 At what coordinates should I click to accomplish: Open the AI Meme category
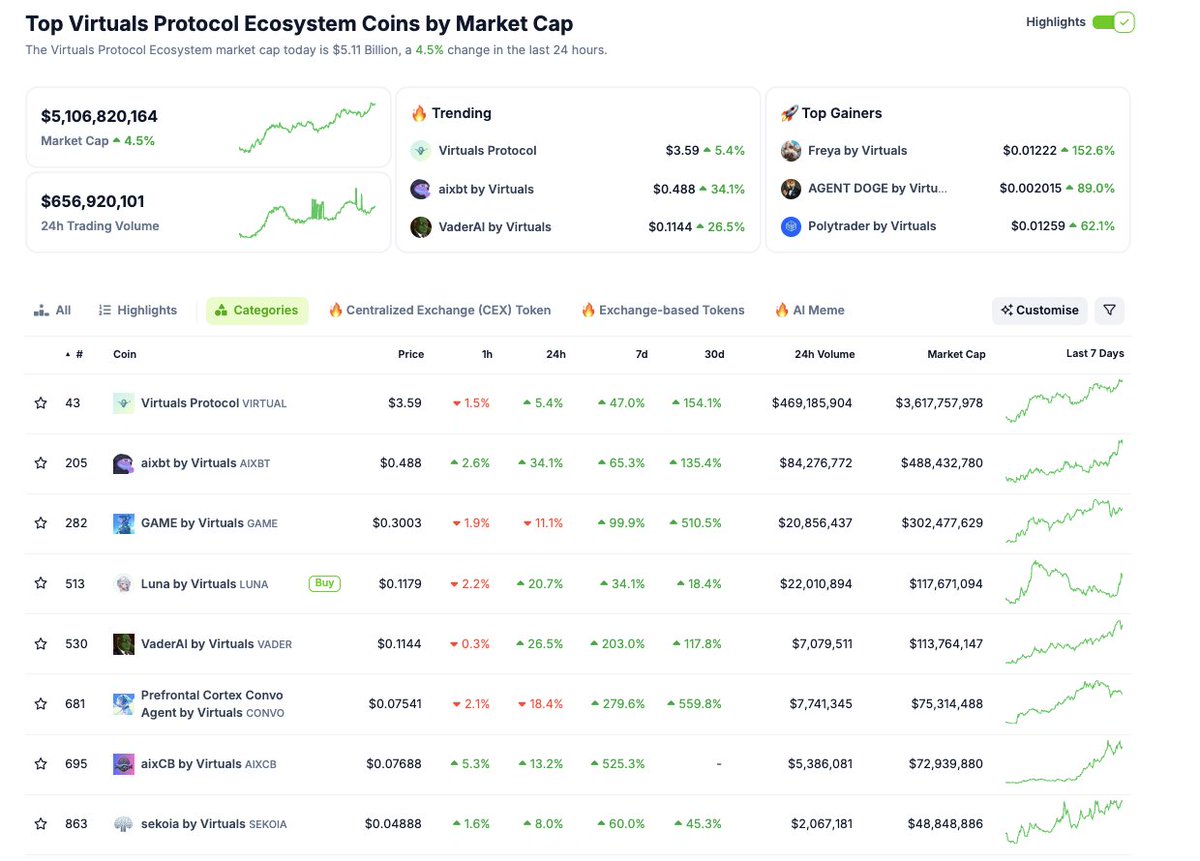(810, 310)
